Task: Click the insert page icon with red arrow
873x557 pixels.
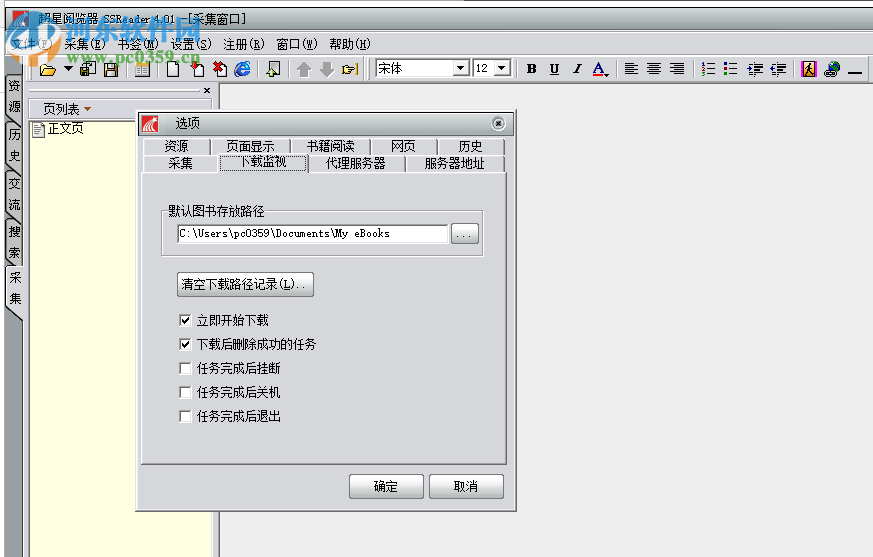Action: click(x=197, y=69)
